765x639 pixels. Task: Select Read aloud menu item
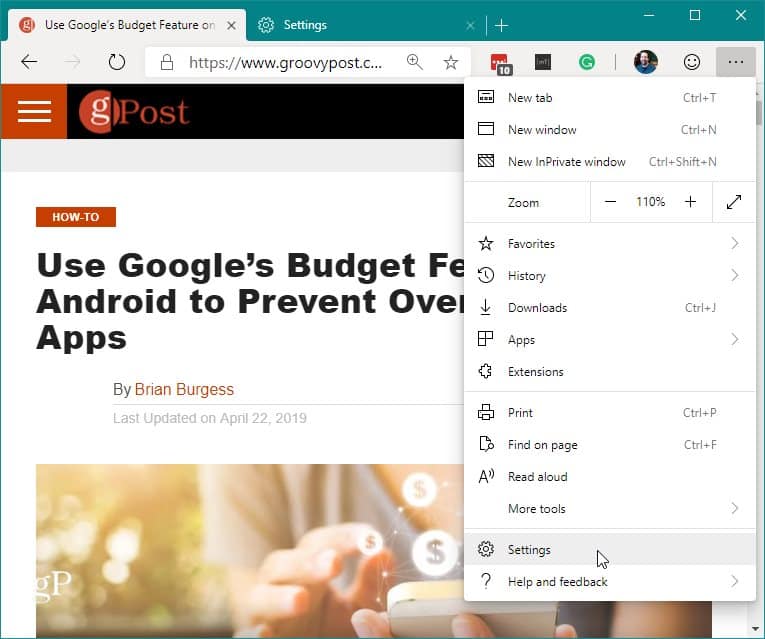pos(610,477)
